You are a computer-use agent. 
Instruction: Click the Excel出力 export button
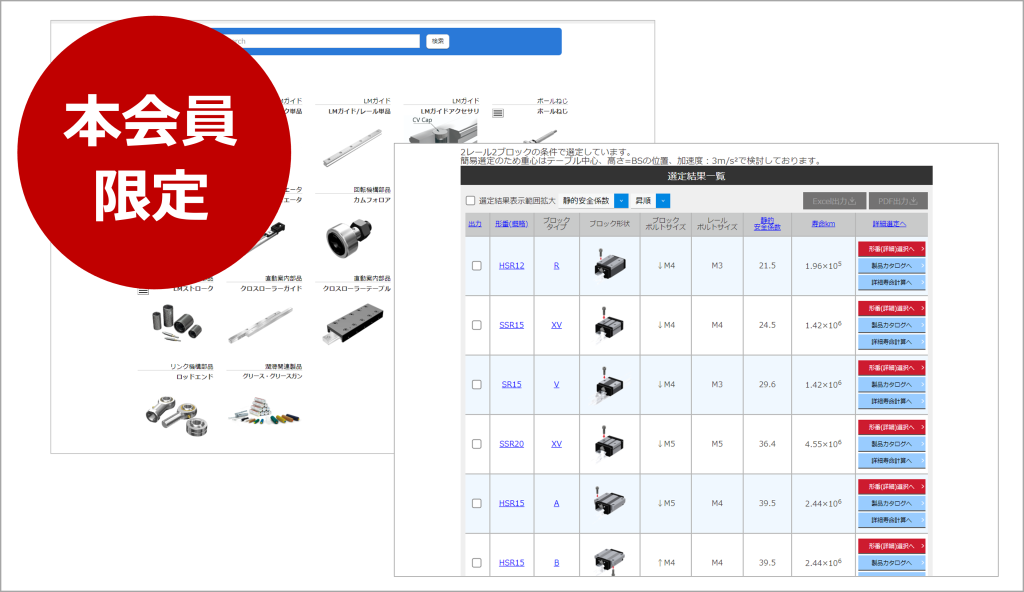click(x=834, y=201)
